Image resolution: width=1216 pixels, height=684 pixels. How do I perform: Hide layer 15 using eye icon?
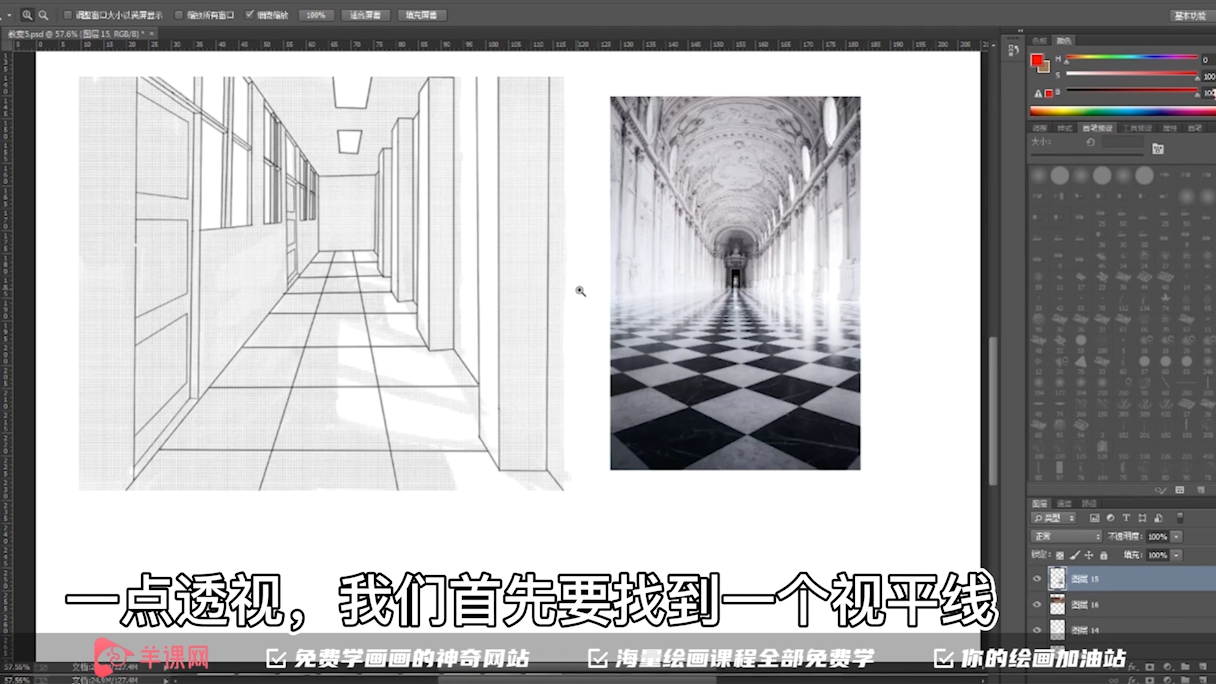coord(1037,579)
